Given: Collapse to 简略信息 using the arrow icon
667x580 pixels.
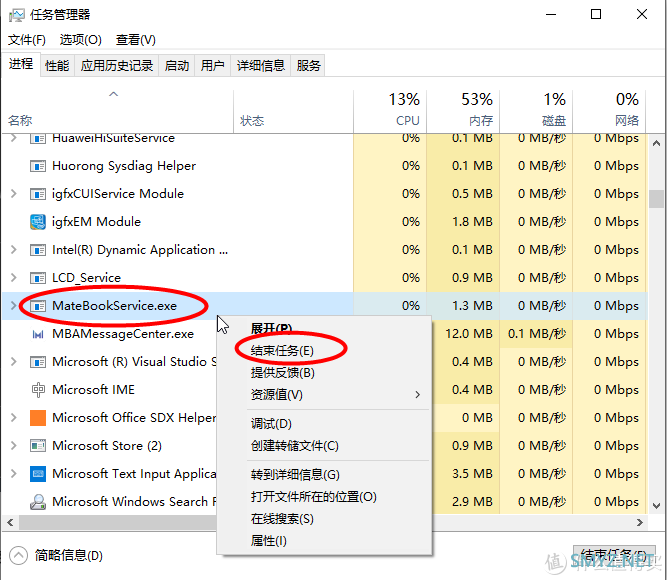Looking at the screenshot, I should [18, 556].
